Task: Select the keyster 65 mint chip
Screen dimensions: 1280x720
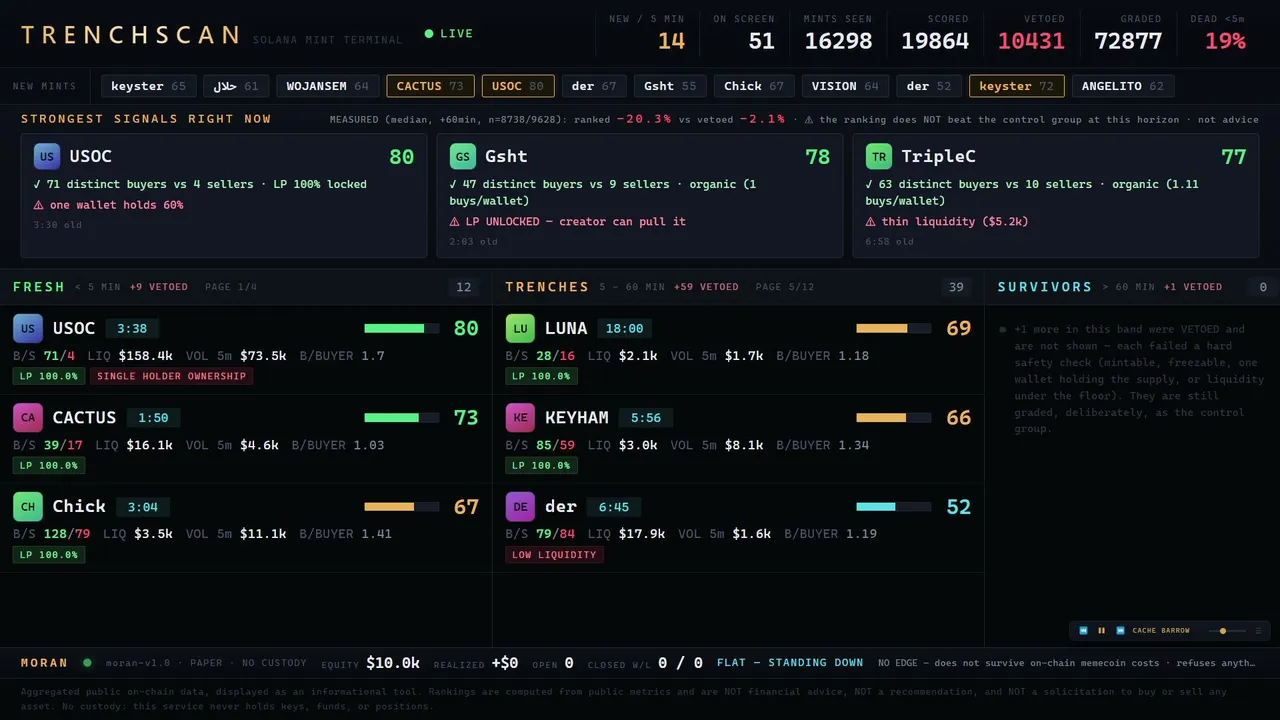Action: click(x=148, y=86)
